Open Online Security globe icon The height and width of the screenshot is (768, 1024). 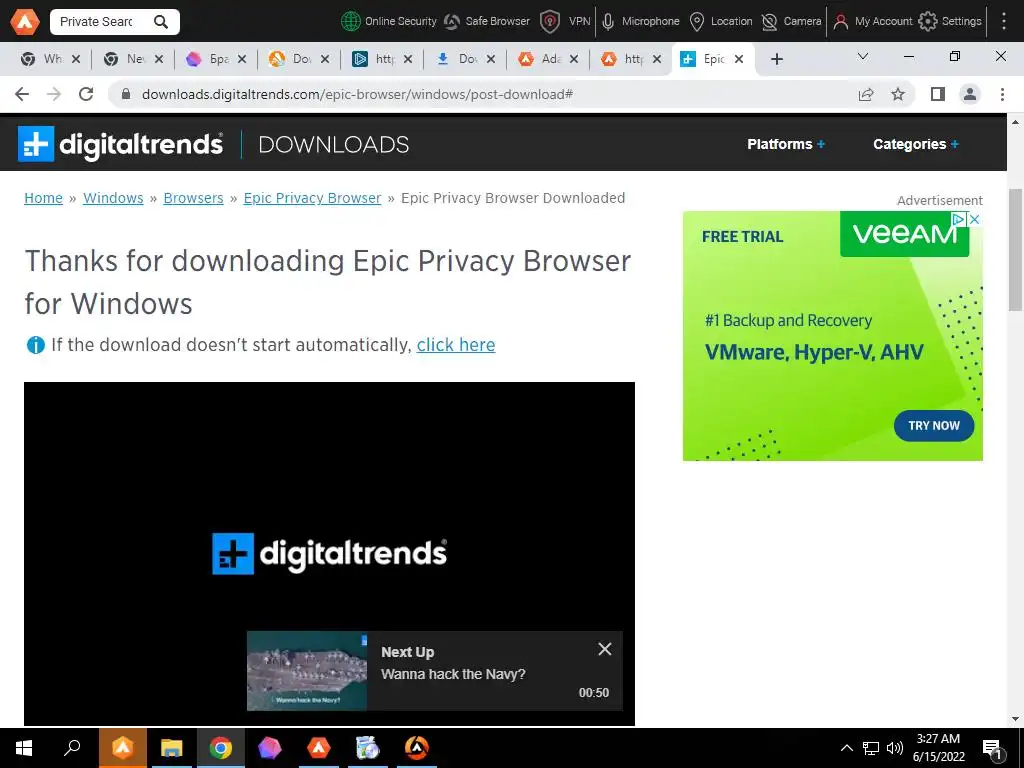(x=351, y=22)
